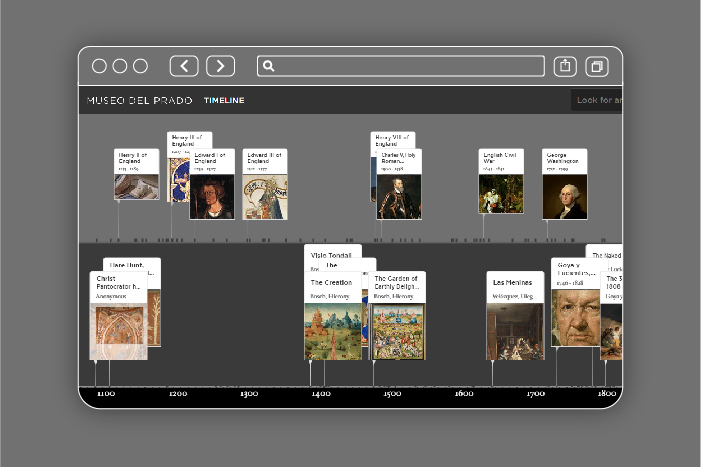The width and height of the screenshot is (701, 467).
Task: Open the Edward III of England card
Action: pos(265,184)
